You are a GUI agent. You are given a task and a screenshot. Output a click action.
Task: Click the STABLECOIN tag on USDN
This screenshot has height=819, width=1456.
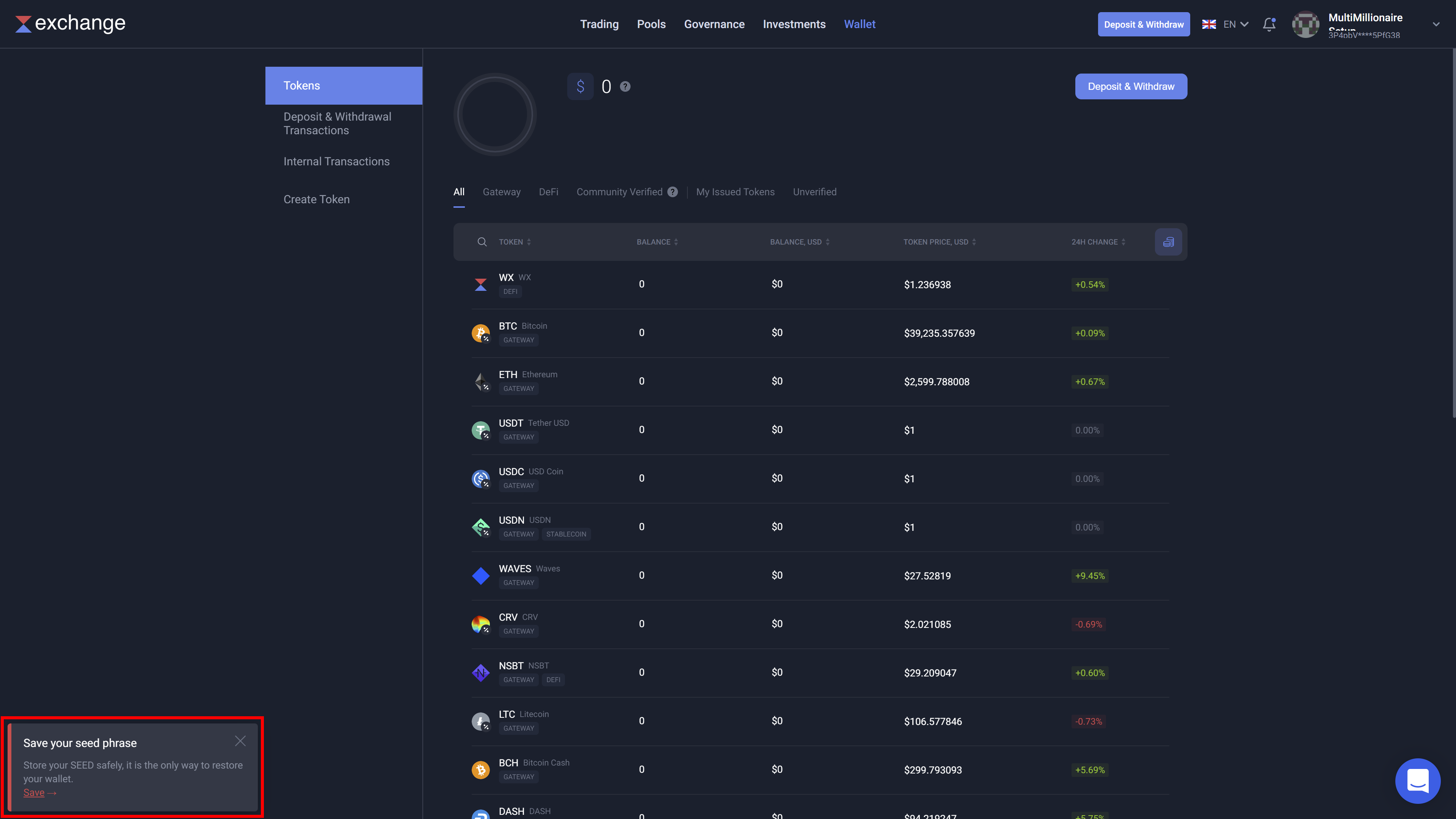[566, 534]
